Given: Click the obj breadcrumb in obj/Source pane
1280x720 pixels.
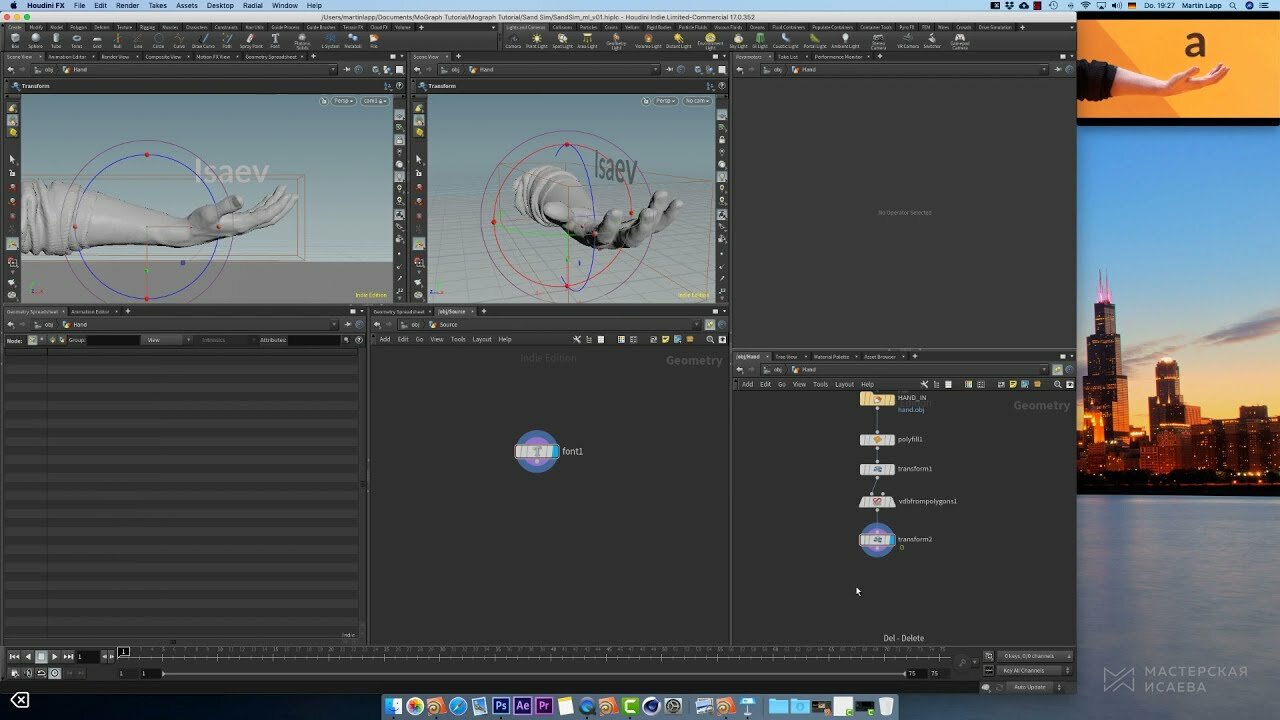Looking at the screenshot, I should (410, 324).
